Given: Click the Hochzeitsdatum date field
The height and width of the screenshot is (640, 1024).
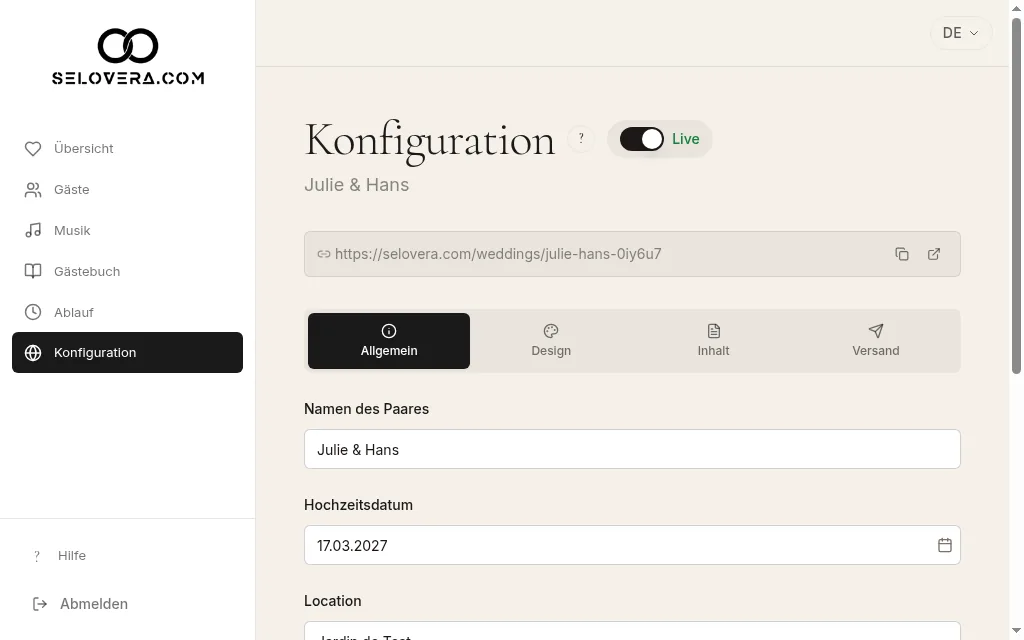Looking at the screenshot, I should [x=632, y=545].
